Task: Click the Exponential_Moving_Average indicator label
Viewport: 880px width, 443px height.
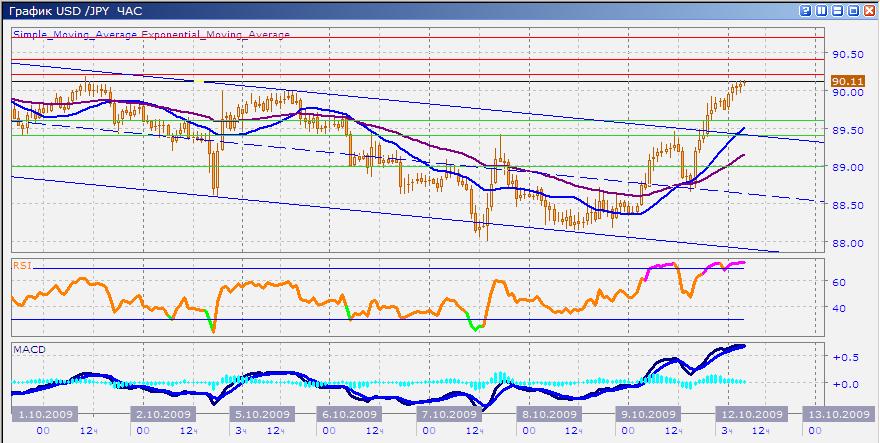Action: (216, 34)
